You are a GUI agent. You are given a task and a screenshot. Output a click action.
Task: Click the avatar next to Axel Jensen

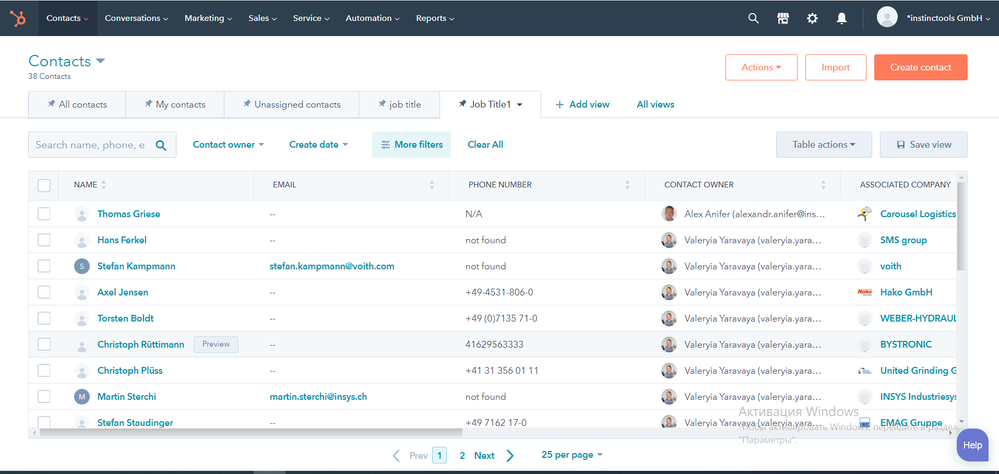point(82,292)
